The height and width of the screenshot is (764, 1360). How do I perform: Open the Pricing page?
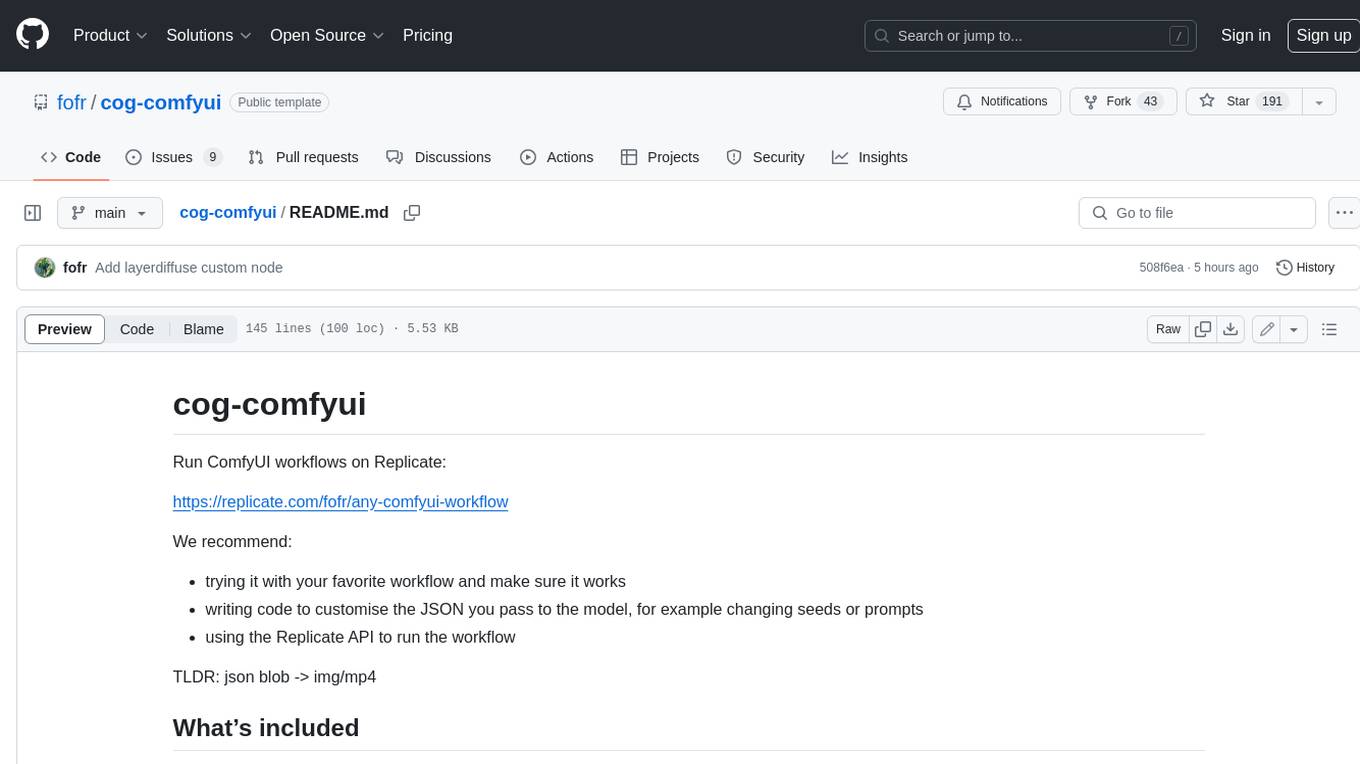click(x=427, y=35)
